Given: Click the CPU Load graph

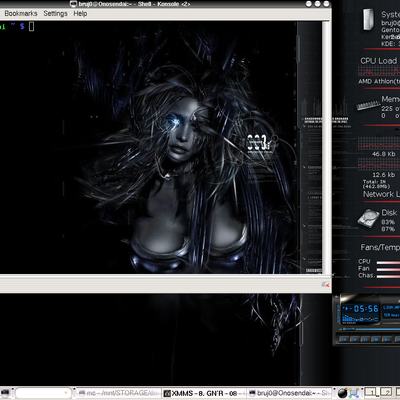Looking at the screenshot, I should 379,71.
